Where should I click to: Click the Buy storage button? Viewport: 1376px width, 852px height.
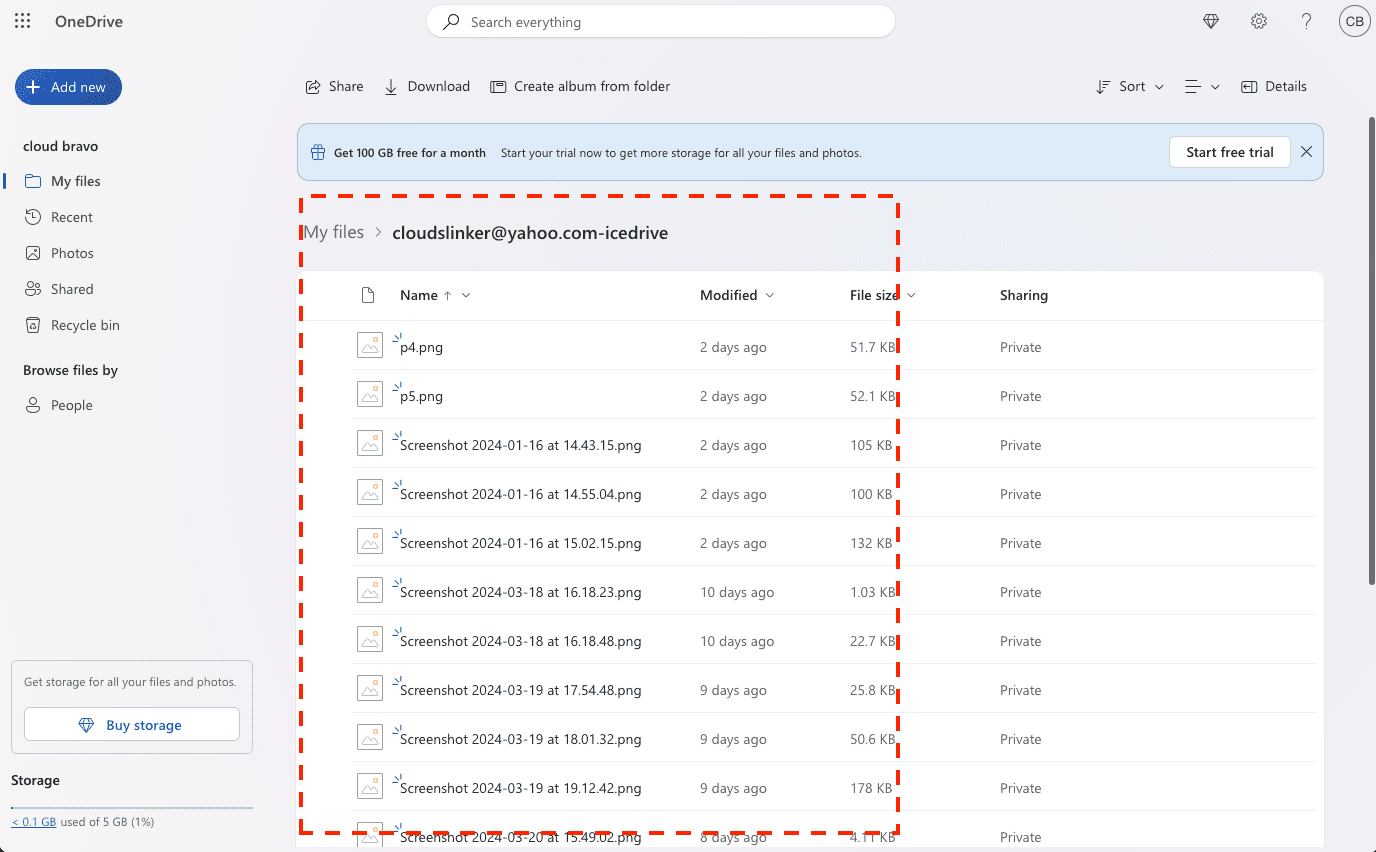pyautogui.click(x=132, y=725)
